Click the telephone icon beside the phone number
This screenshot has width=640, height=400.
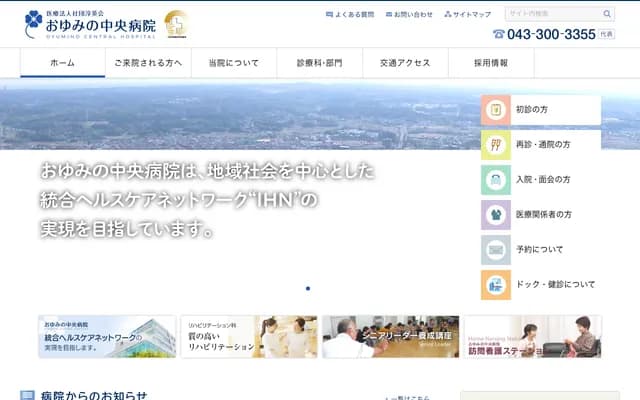tap(499, 34)
